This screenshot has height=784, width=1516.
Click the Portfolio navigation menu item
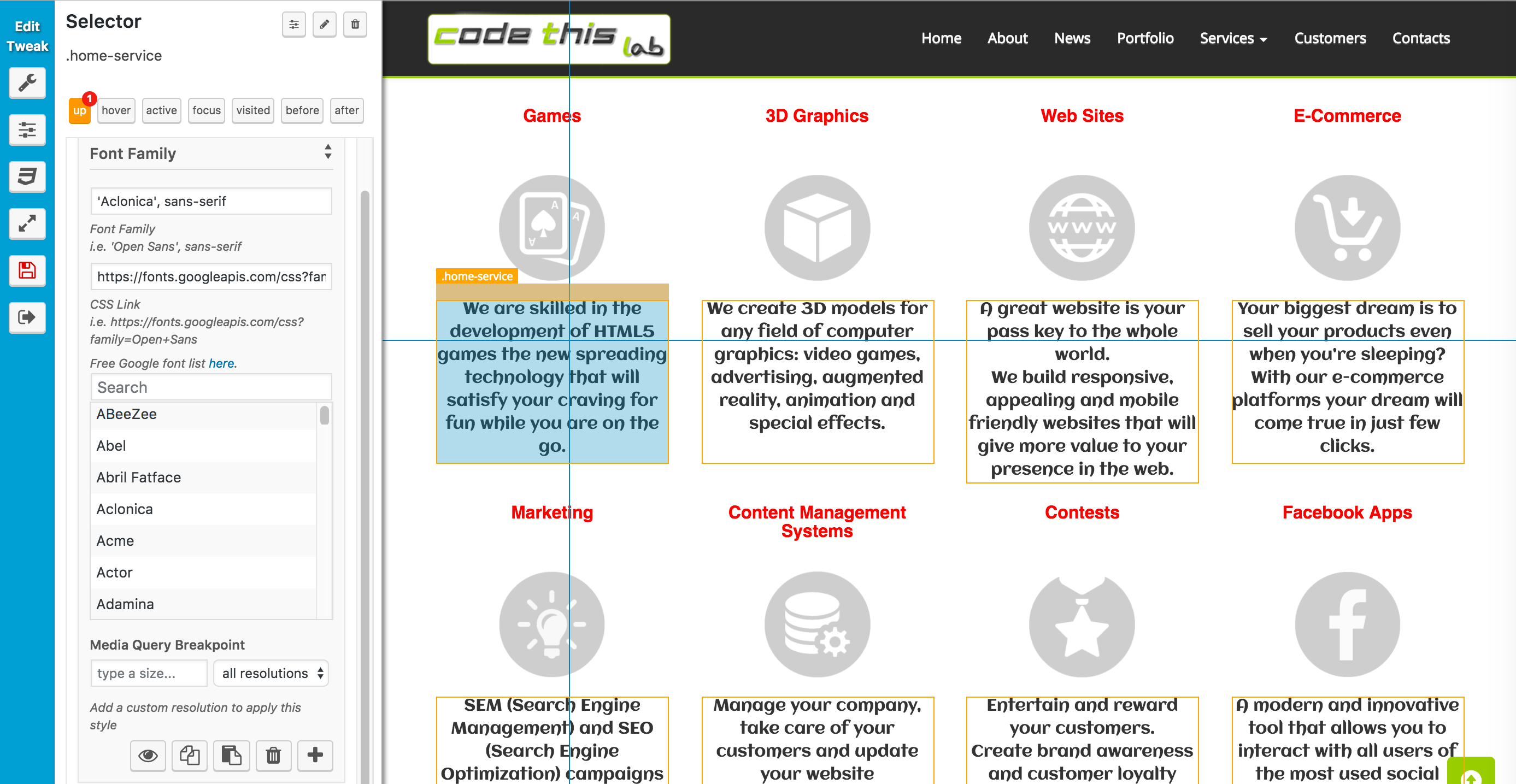(x=1146, y=38)
